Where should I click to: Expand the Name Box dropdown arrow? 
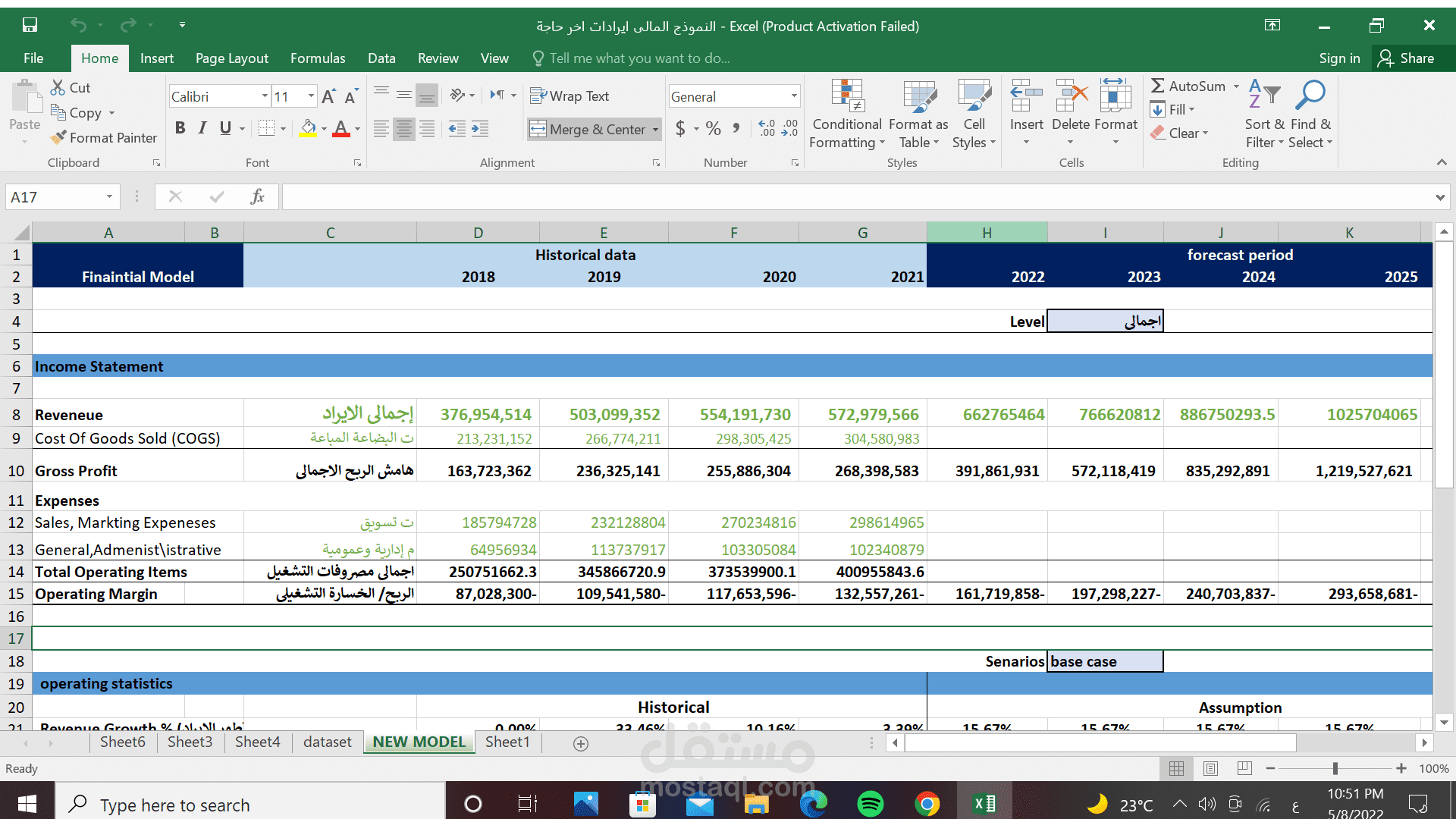coord(109,197)
